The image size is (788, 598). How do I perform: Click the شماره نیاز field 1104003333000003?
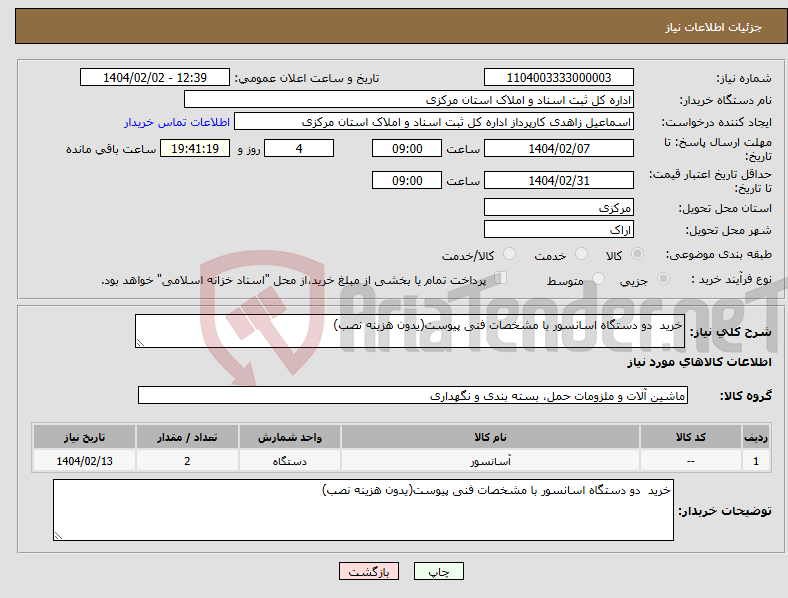558,77
